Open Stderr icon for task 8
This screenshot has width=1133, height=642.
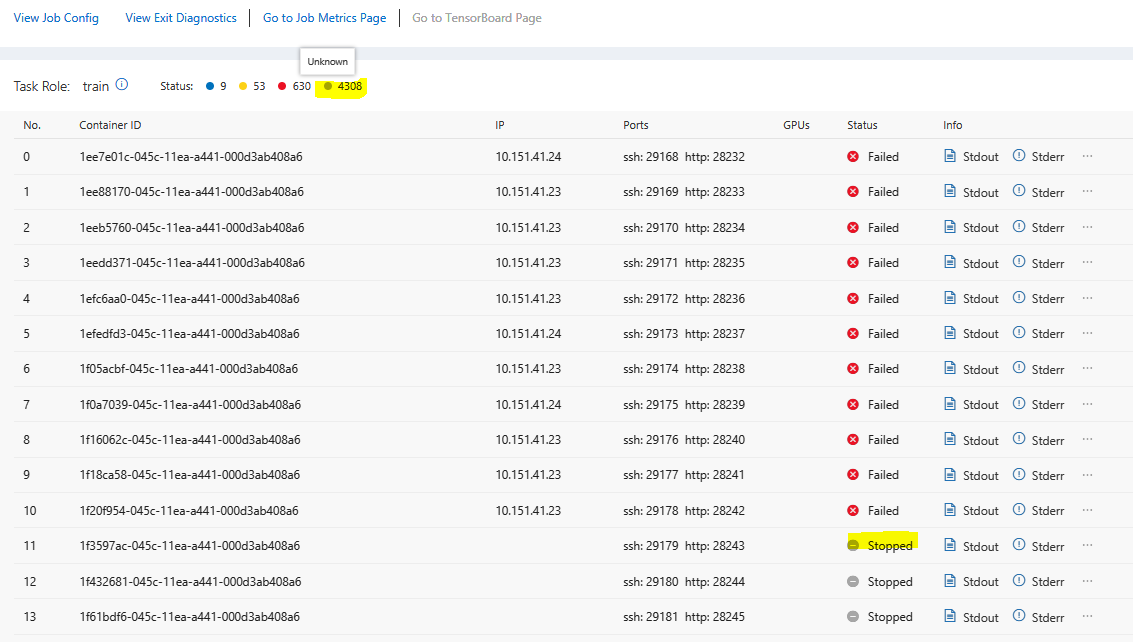pyautogui.click(x=1019, y=439)
